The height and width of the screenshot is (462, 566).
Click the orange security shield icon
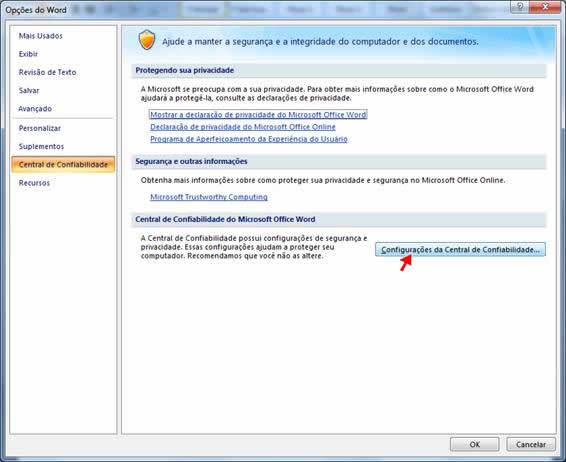click(147, 40)
